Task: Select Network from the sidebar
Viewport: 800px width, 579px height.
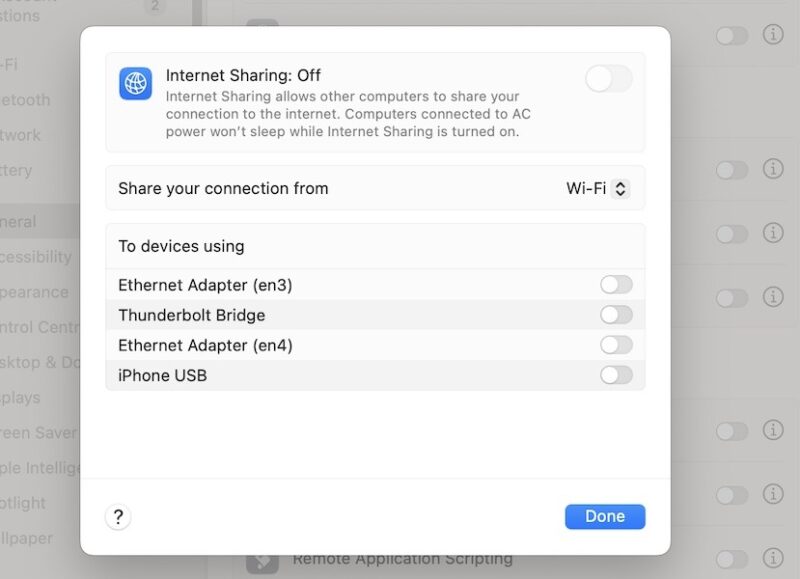Action: (25, 135)
